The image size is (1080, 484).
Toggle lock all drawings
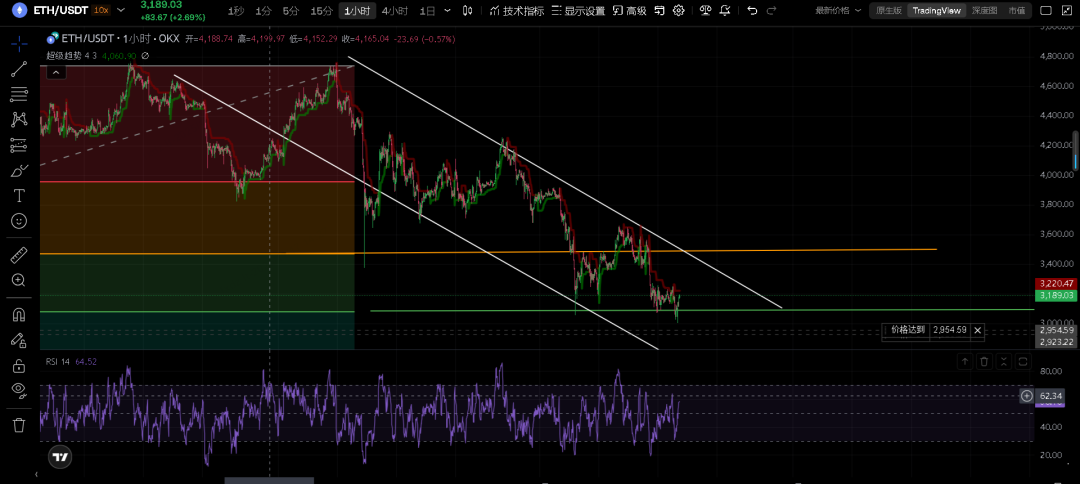[x=18, y=366]
